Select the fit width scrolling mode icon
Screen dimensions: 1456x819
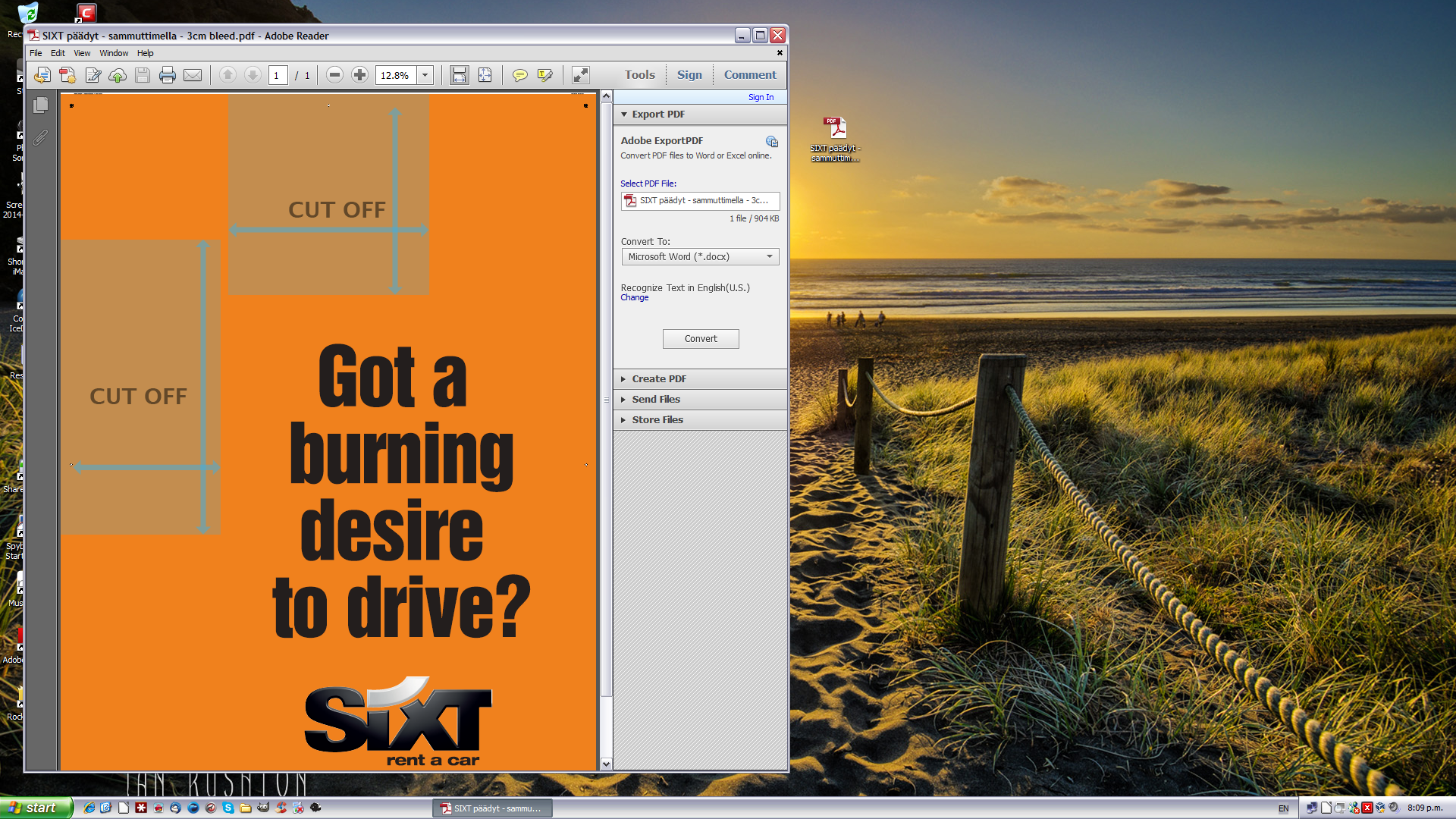(459, 75)
